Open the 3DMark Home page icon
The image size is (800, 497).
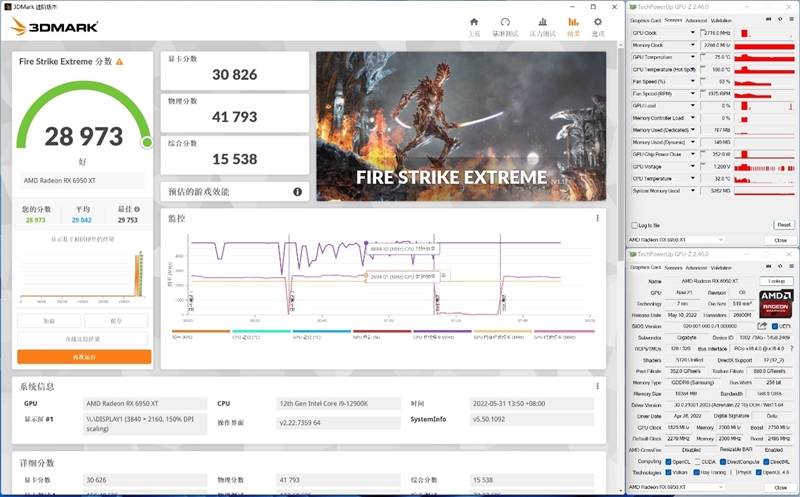click(x=474, y=22)
